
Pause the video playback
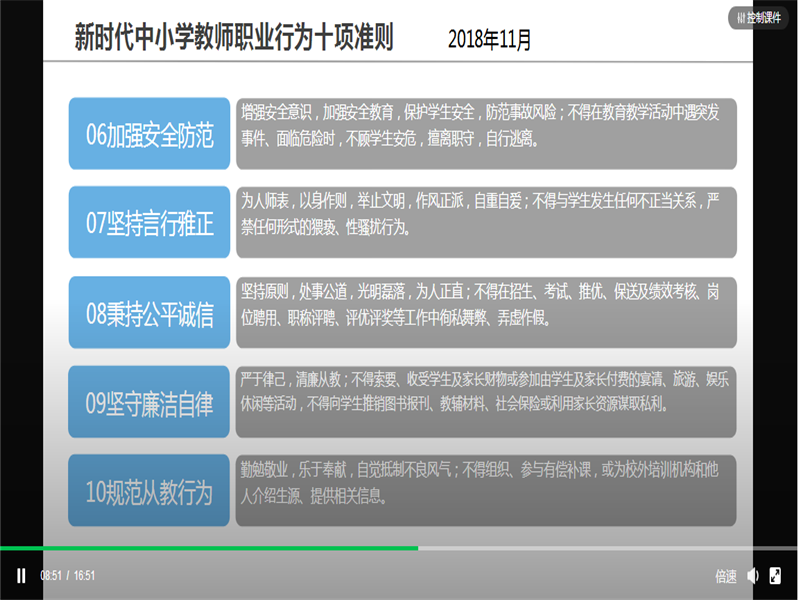point(21,576)
